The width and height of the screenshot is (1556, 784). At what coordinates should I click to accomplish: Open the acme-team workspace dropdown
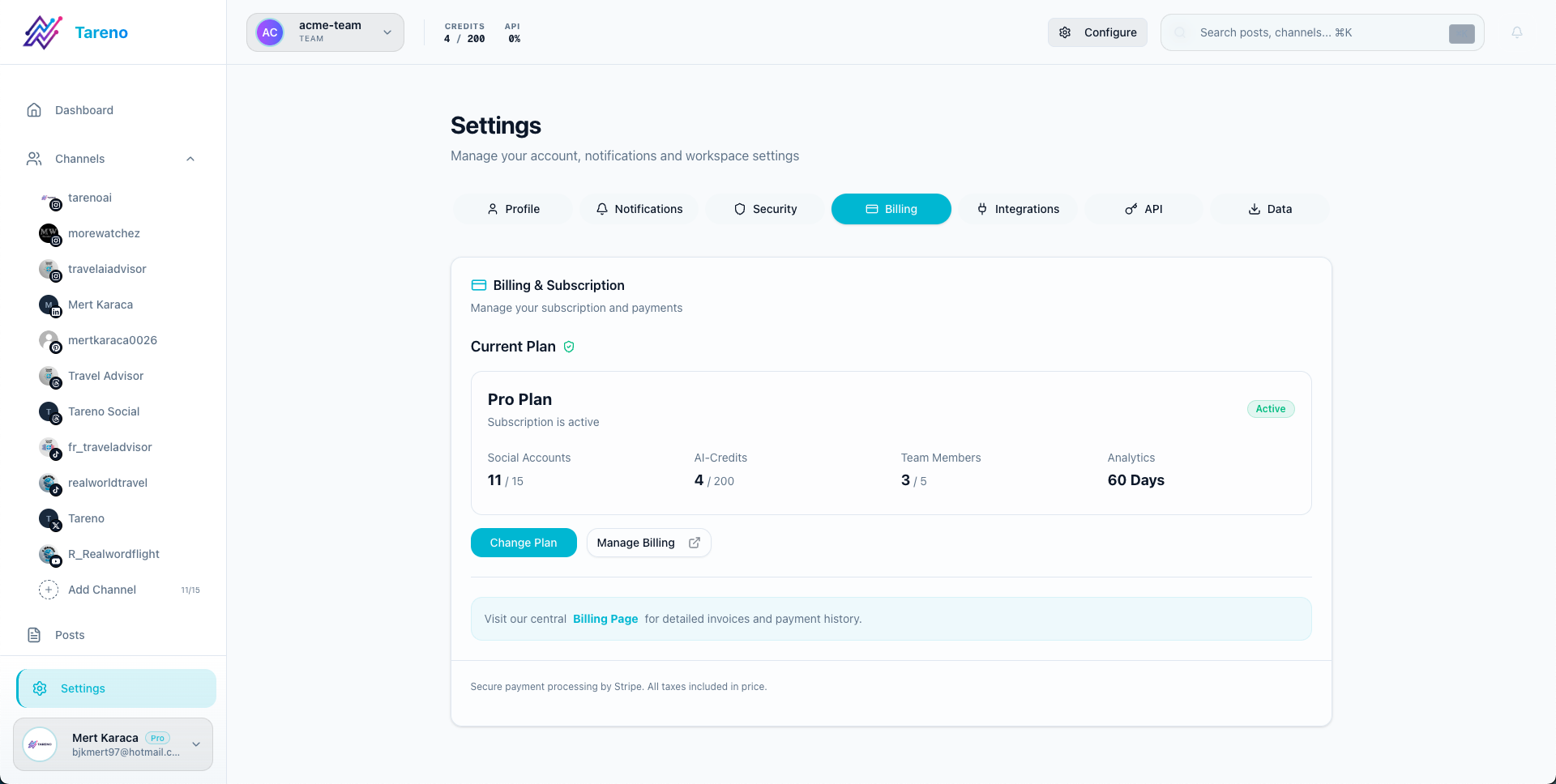click(x=324, y=32)
